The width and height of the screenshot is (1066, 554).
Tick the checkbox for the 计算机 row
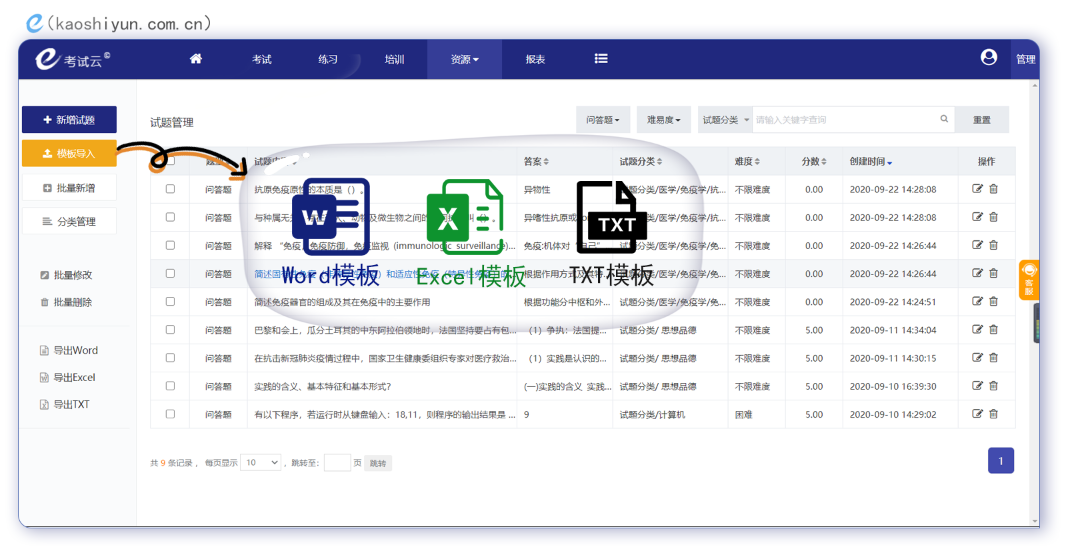click(x=170, y=414)
